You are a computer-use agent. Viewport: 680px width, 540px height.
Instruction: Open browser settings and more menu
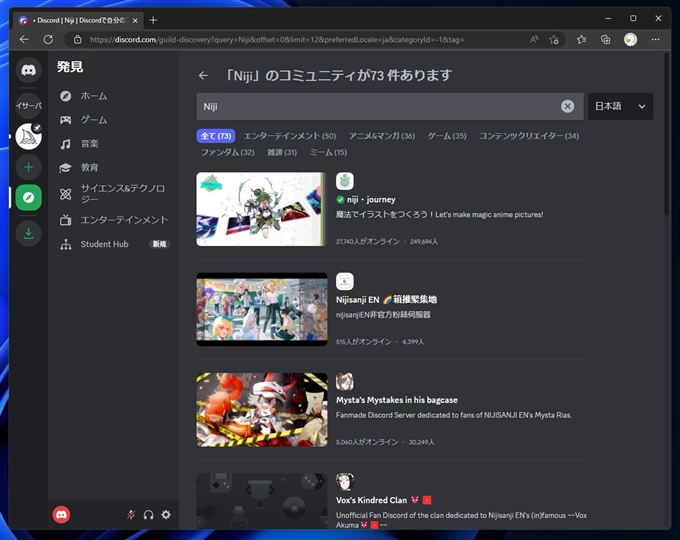(x=655, y=39)
